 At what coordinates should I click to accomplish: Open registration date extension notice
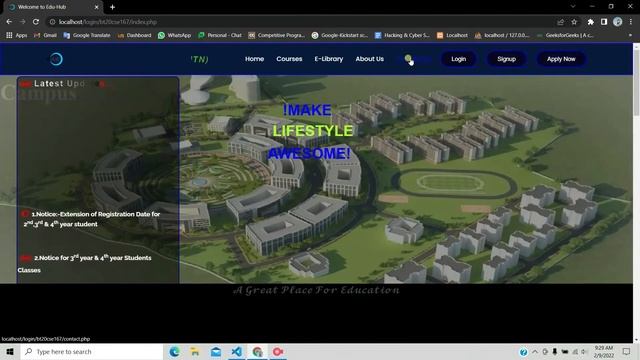[92, 219]
